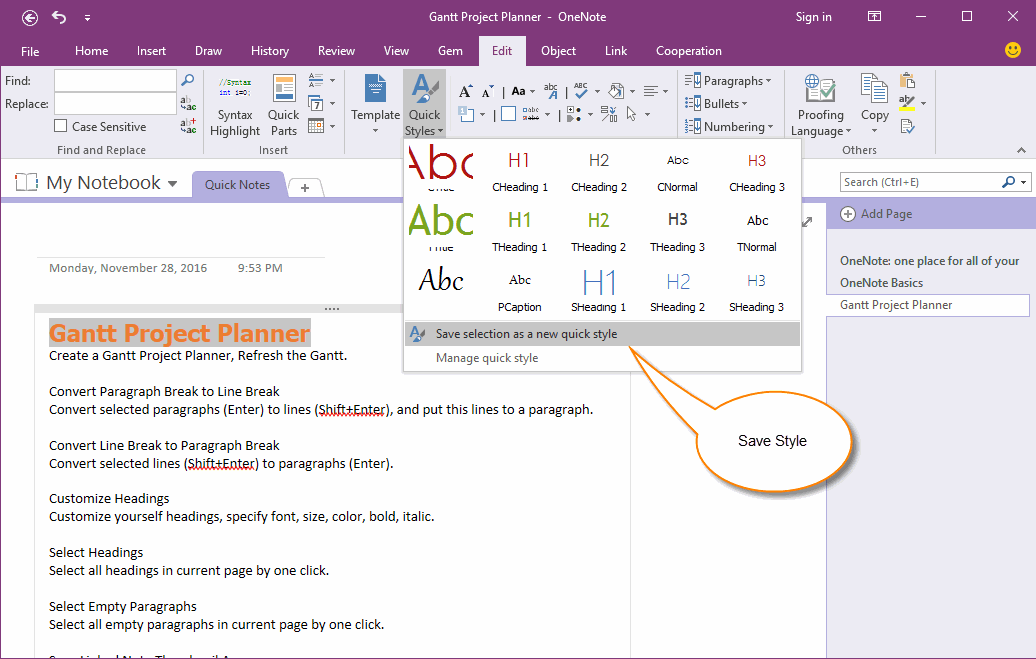This screenshot has height=659, width=1036.
Task: Open the Bullets dropdown
Action: tap(716, 103)
